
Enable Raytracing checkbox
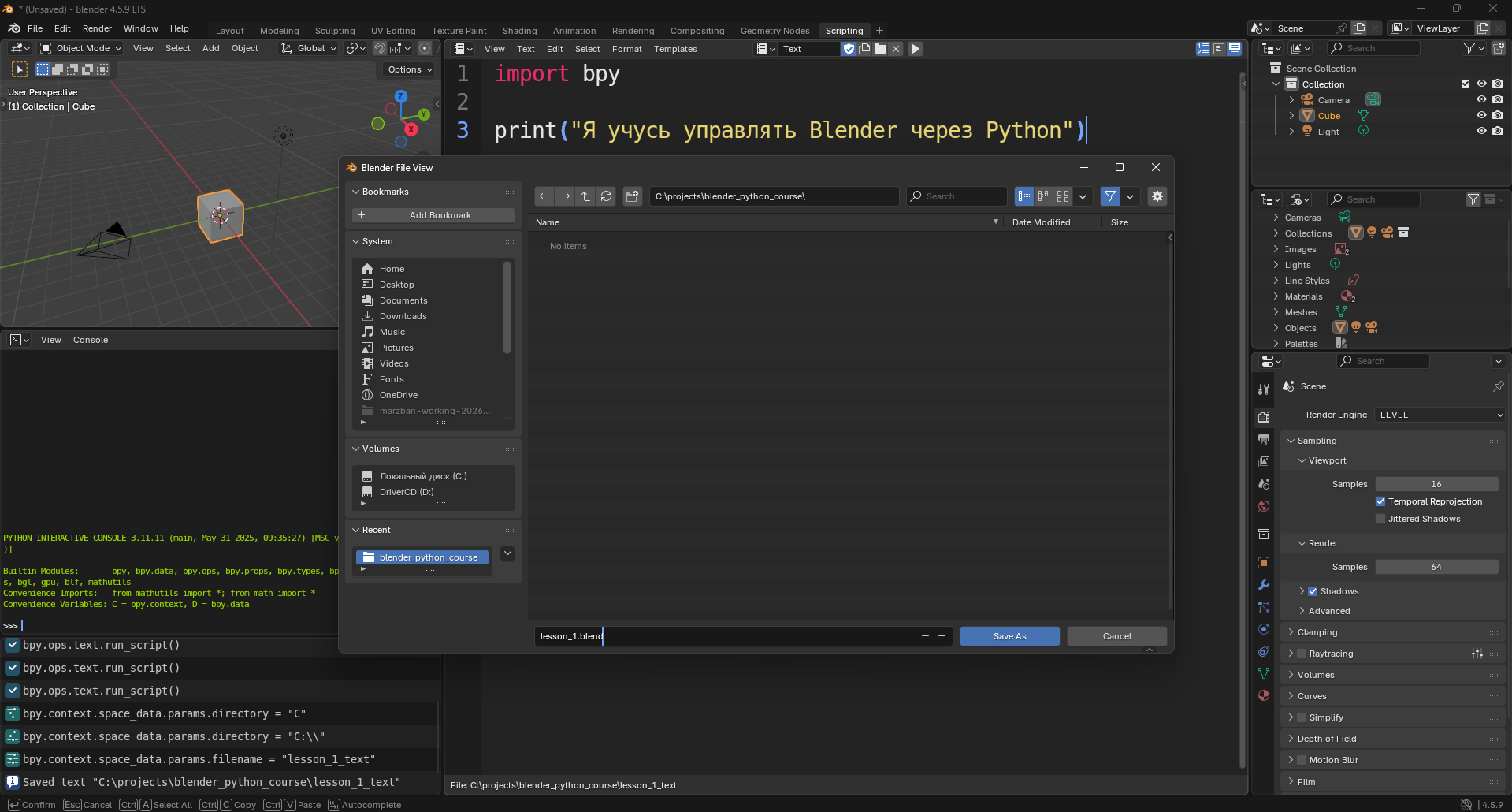pyautogui.click(x=1302, y=654)
